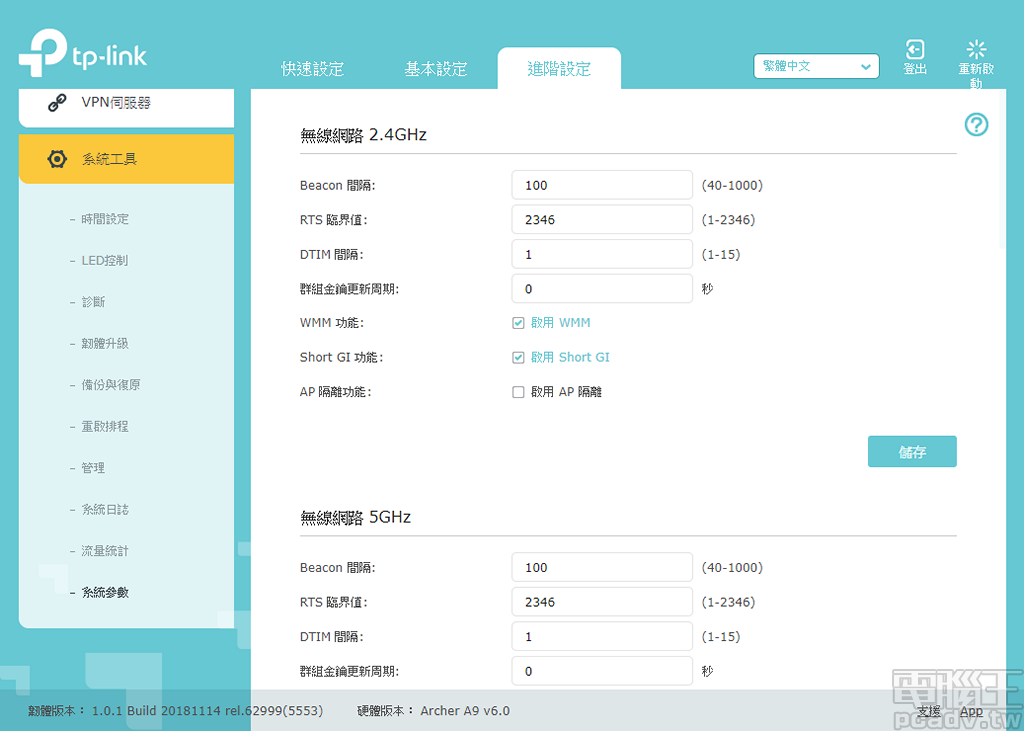Open 韌體升級 in the sidebar
The height and width of the screenshot is (731, 1024).
105,344
